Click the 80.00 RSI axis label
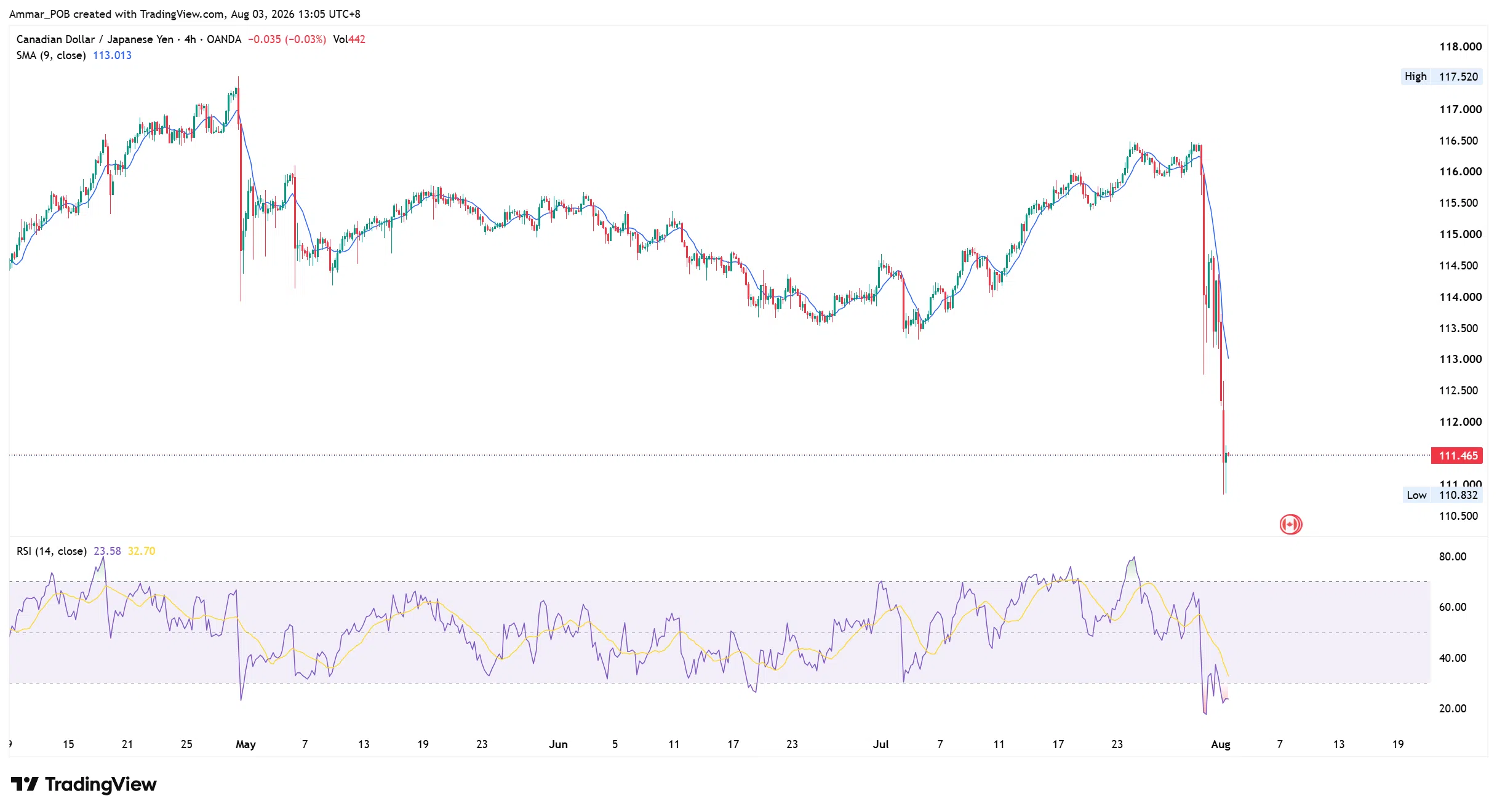Viewport: 1497px width, 812px height. coord(1453,557)
